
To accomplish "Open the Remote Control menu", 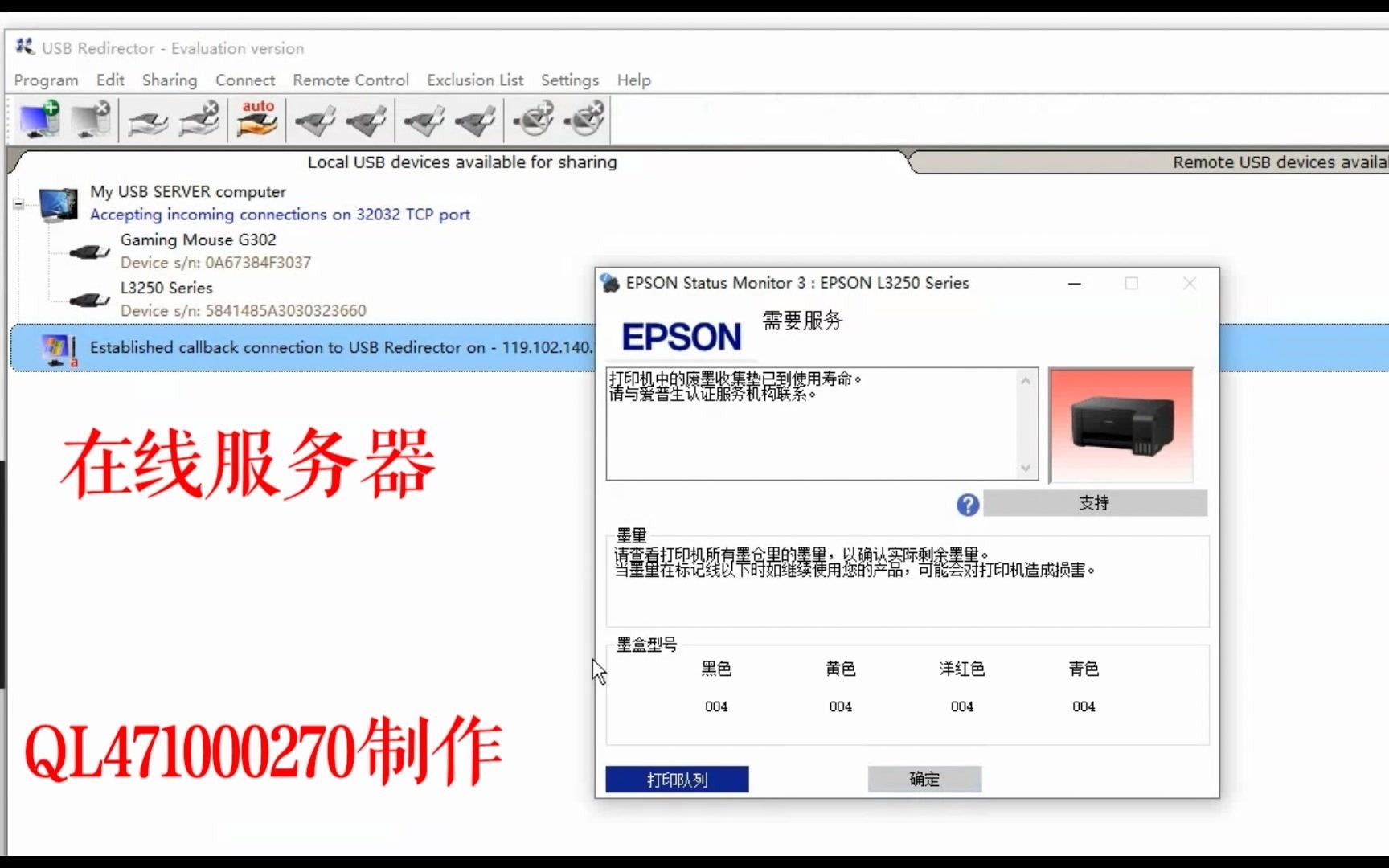I will 350,80.
